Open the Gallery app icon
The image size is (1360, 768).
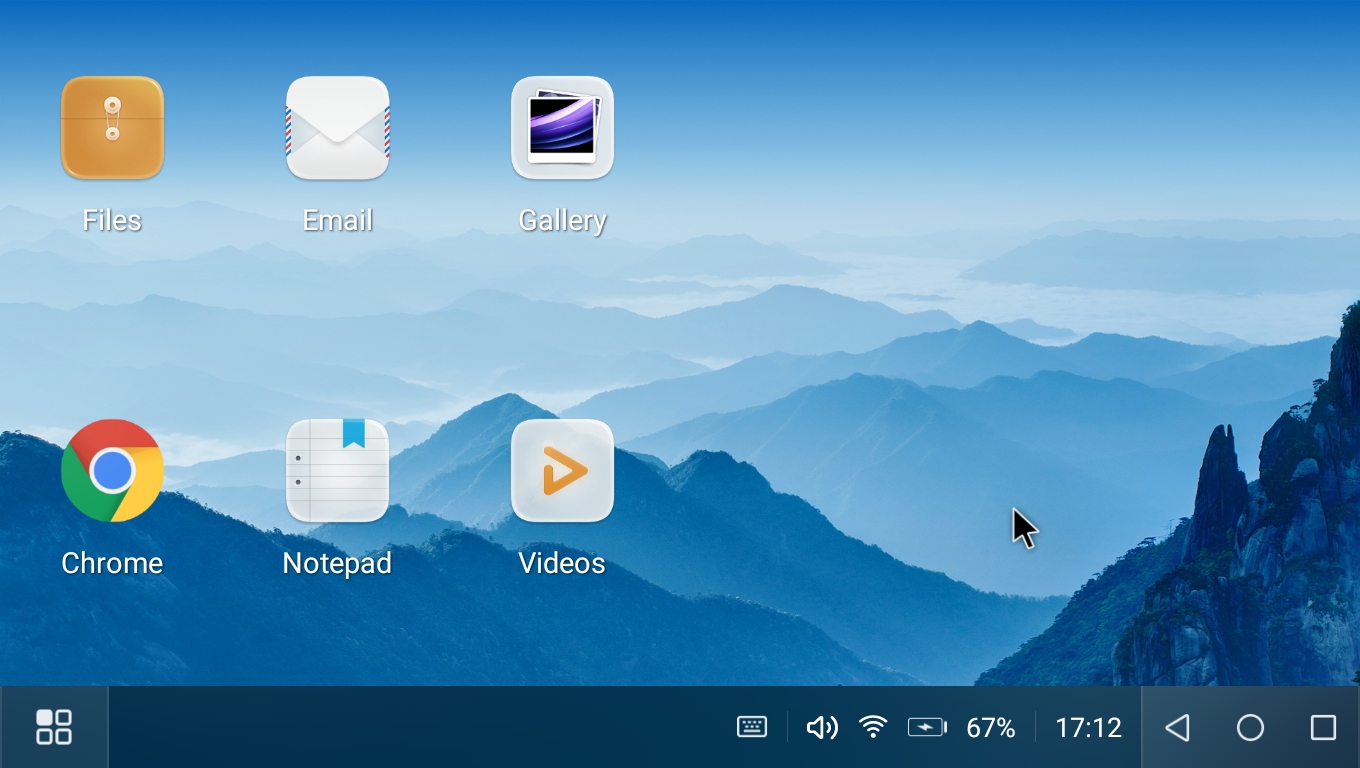point(562,128)
